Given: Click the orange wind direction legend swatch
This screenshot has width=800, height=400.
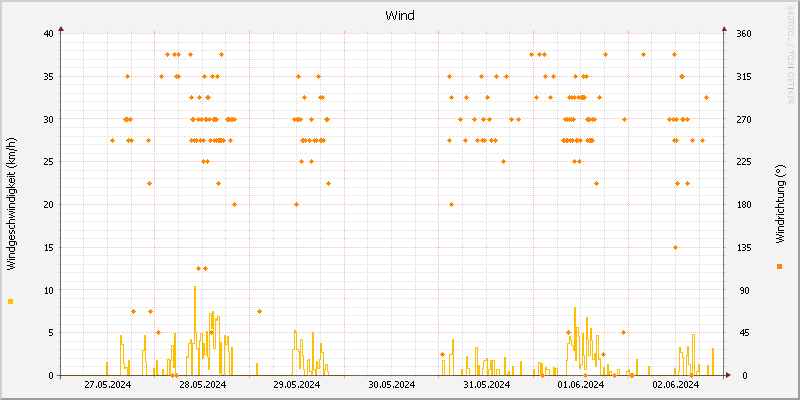Looking at the screenshot, I should (x=779, y=266).
